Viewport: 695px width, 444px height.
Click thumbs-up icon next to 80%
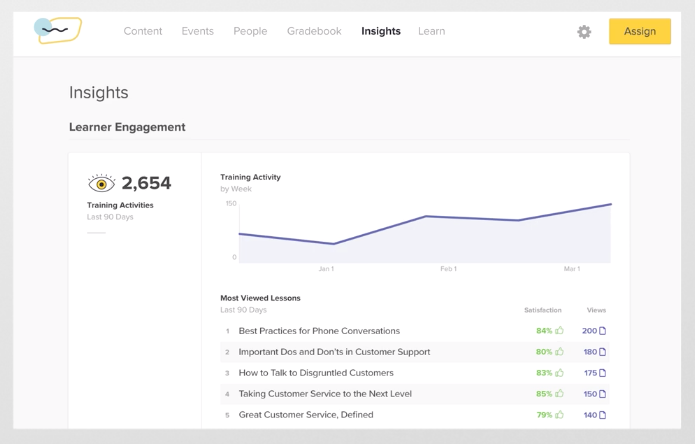[559, 352]
